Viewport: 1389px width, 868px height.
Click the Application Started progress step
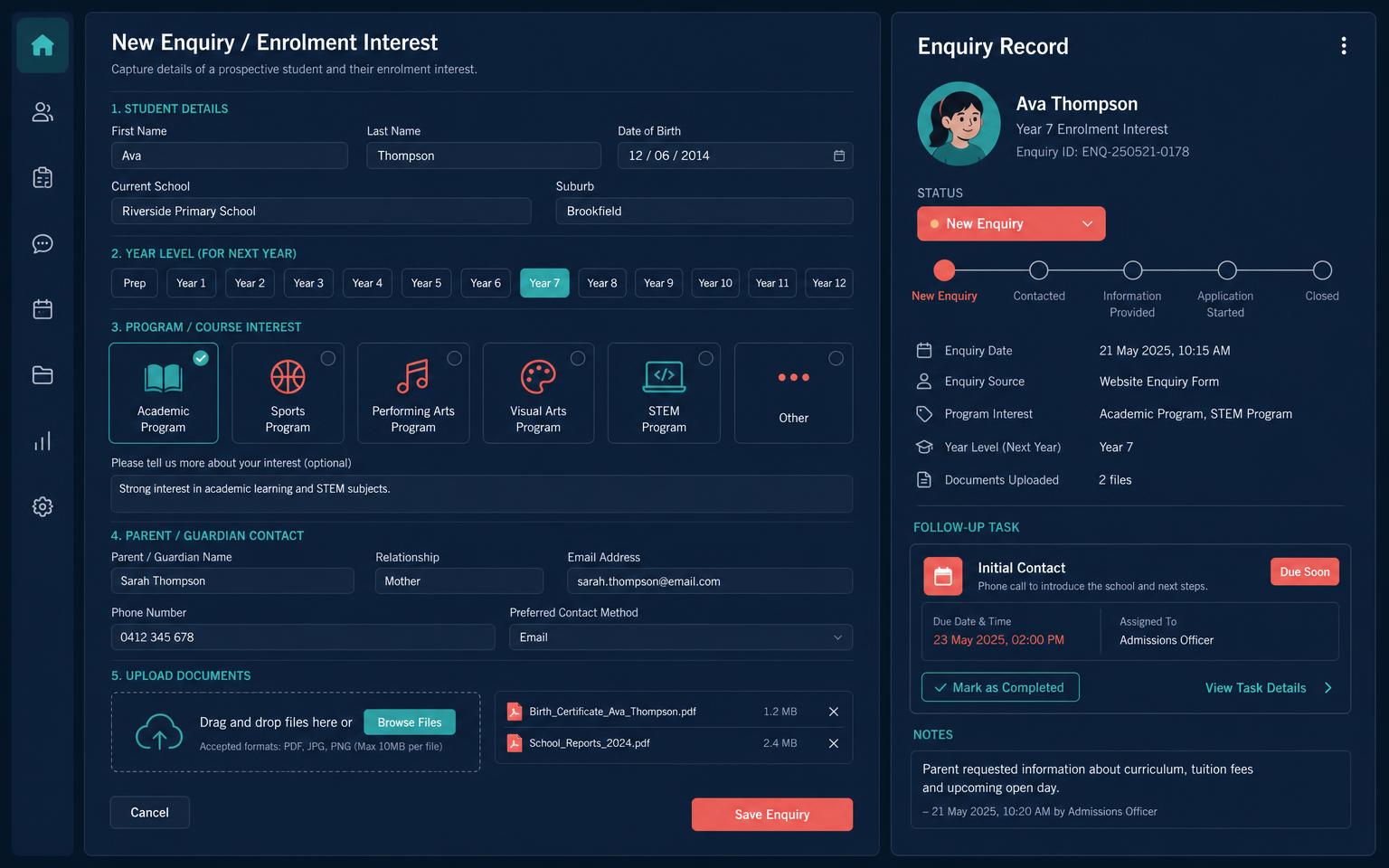1227,270
